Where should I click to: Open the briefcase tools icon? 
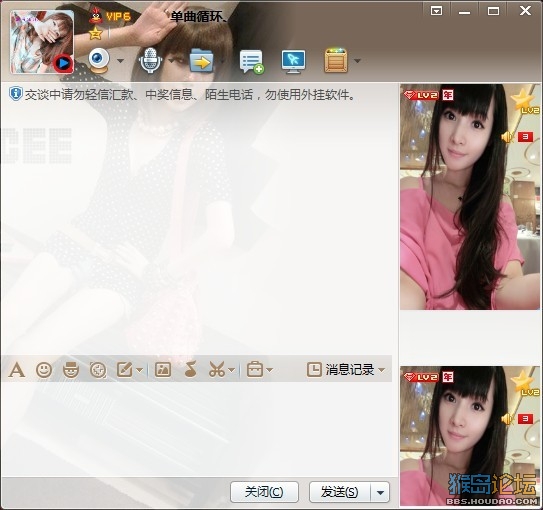pos(255,369)
